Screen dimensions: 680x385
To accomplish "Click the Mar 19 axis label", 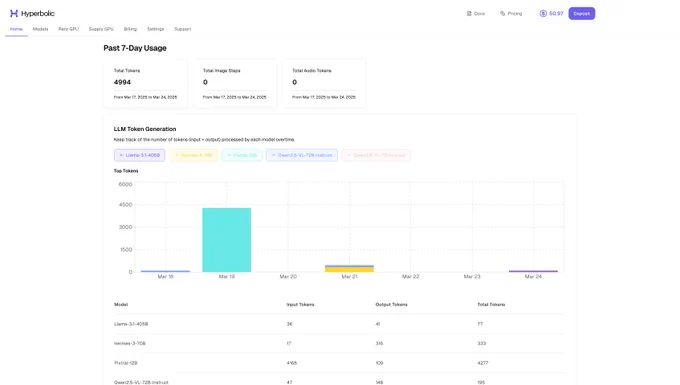I will [x=227, y=277].
